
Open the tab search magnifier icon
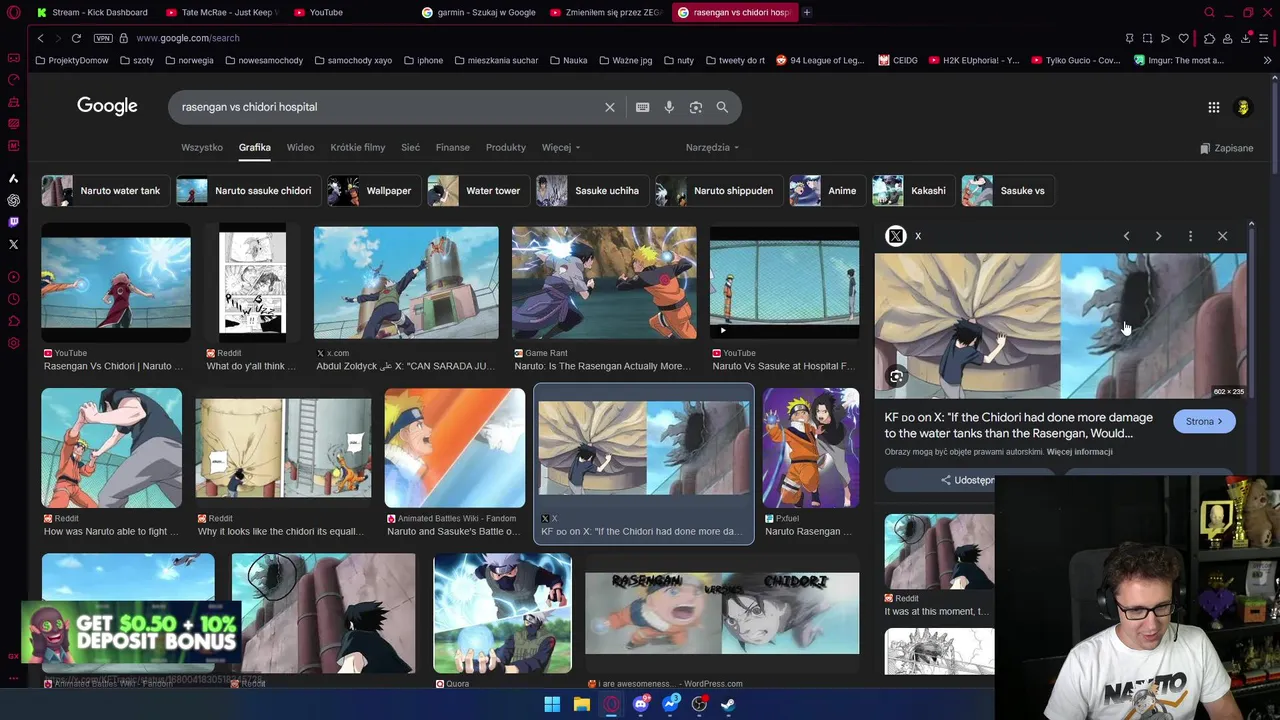click(x=1209, y=12)
